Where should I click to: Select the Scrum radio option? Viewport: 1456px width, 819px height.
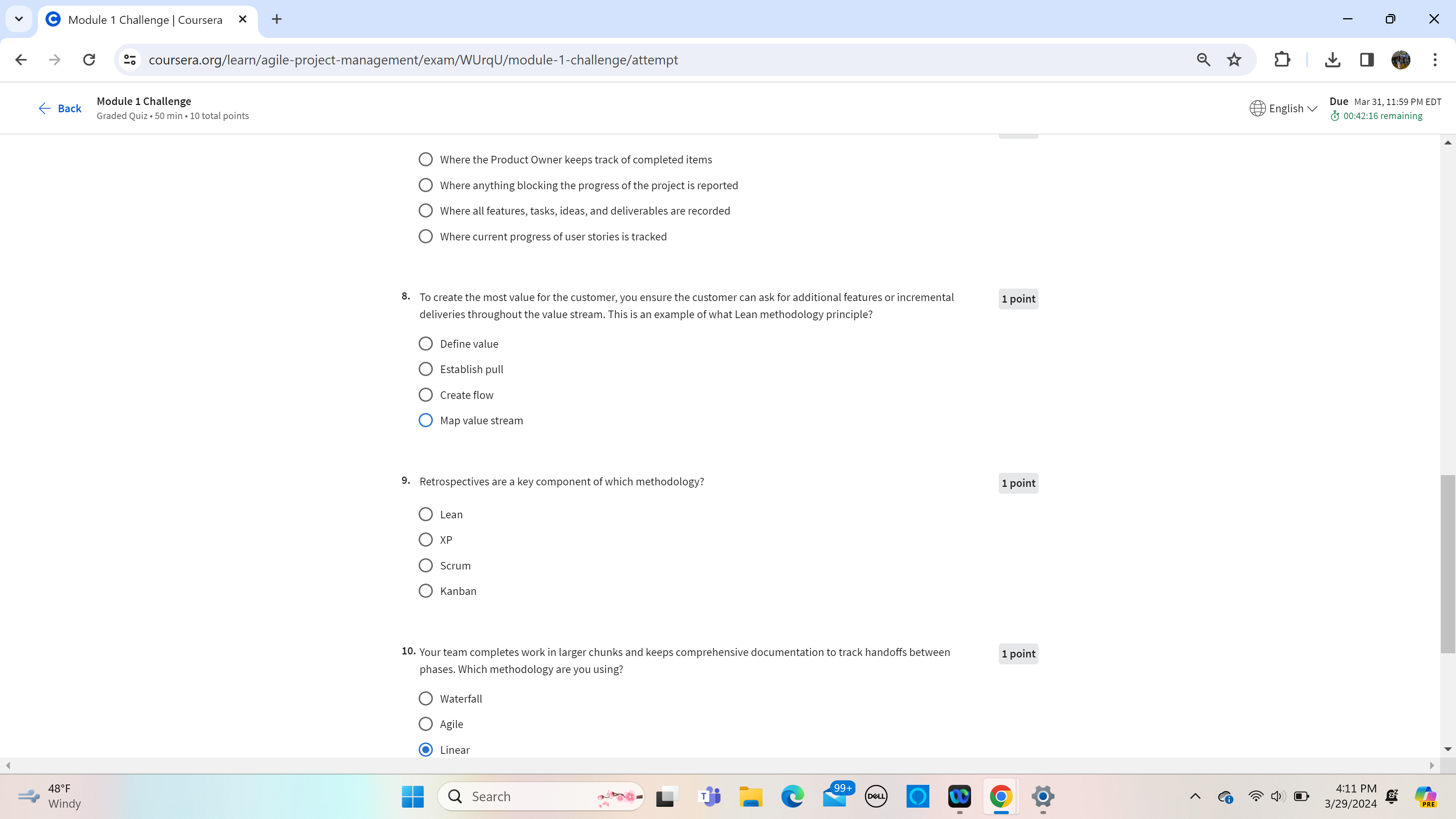click(x=425, y=565)
